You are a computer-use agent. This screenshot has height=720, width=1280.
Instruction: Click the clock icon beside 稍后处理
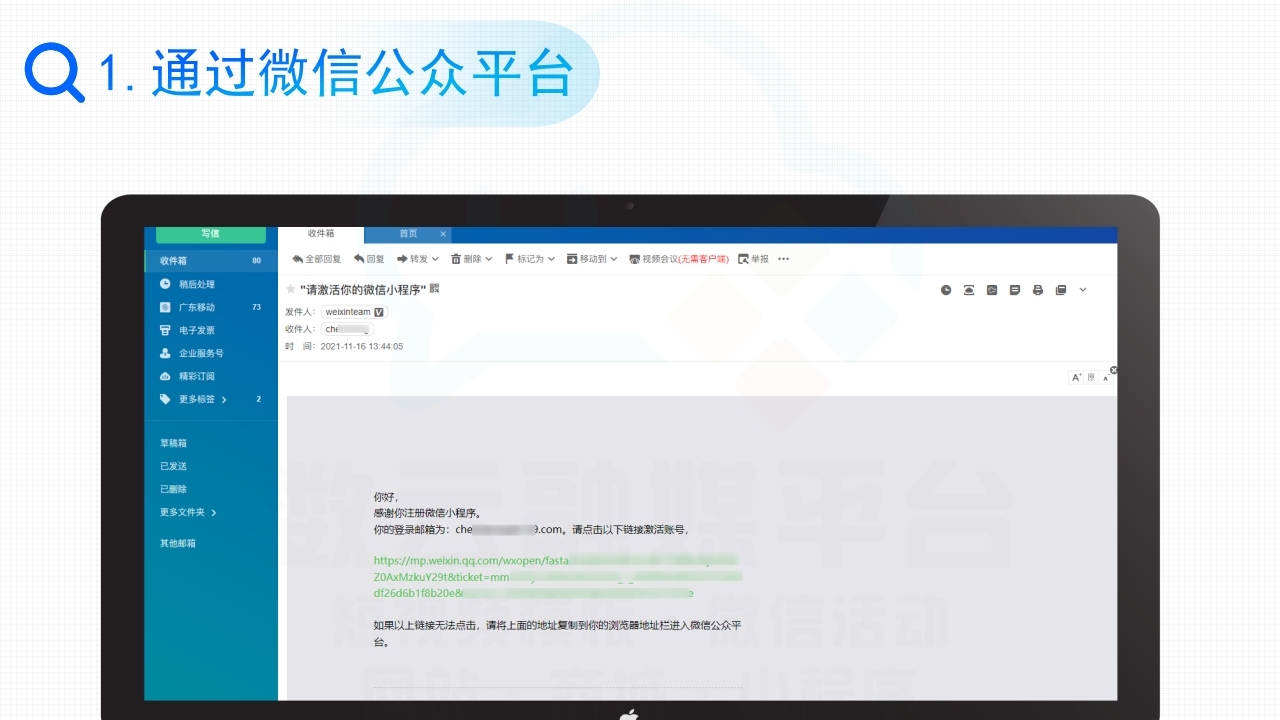[165, 284]
